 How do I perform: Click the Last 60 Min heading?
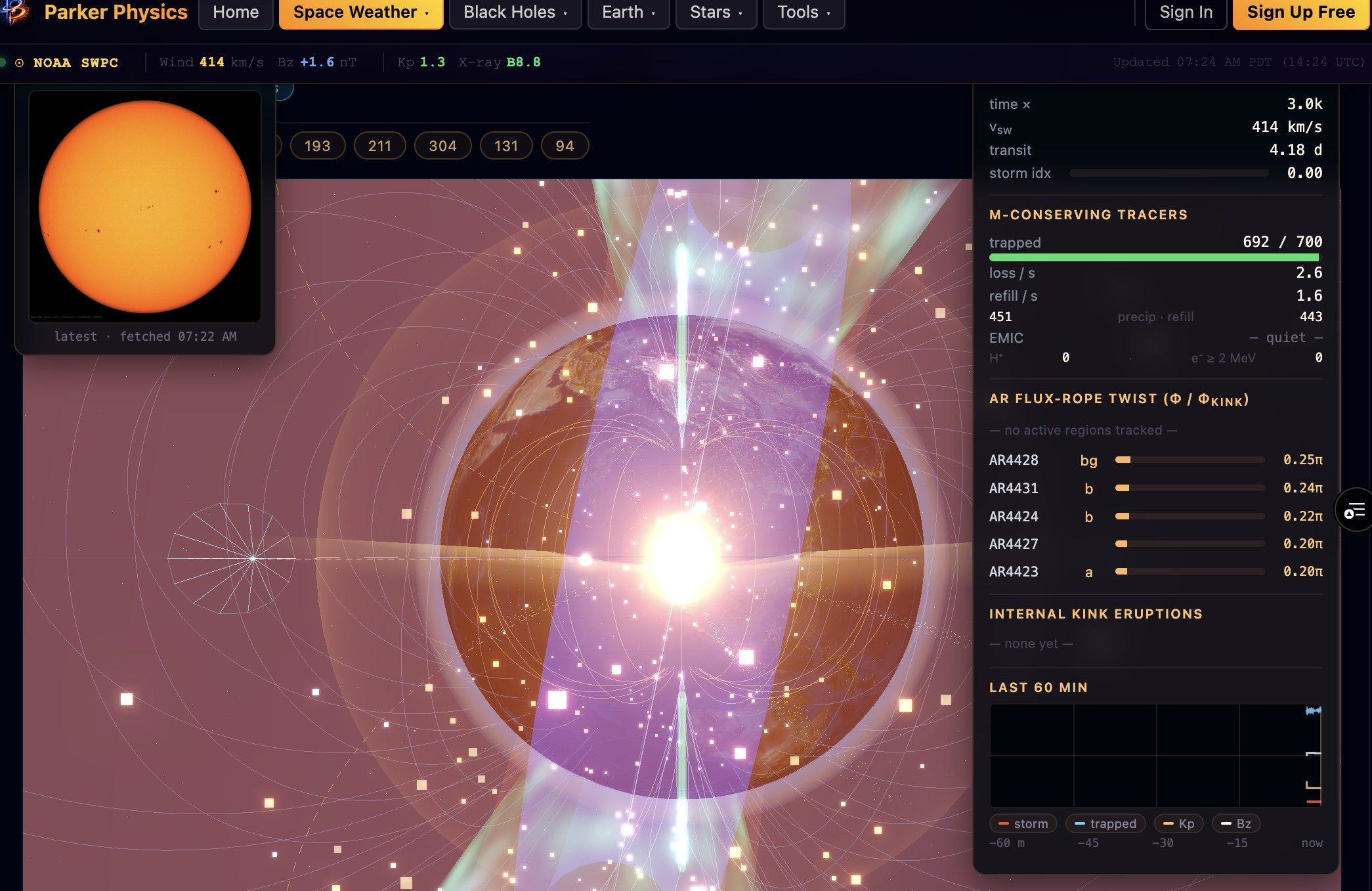(x=1039, y=687)
